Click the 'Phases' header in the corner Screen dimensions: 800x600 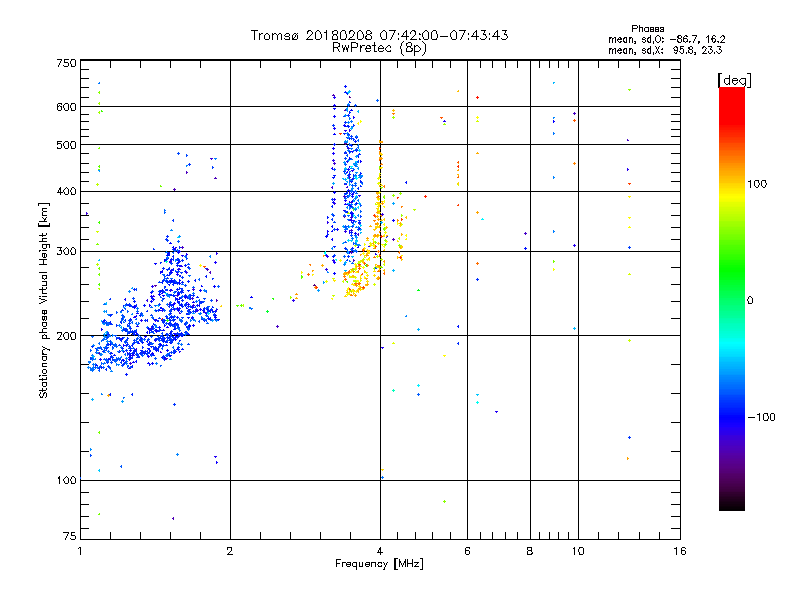(x=647, y=29)
